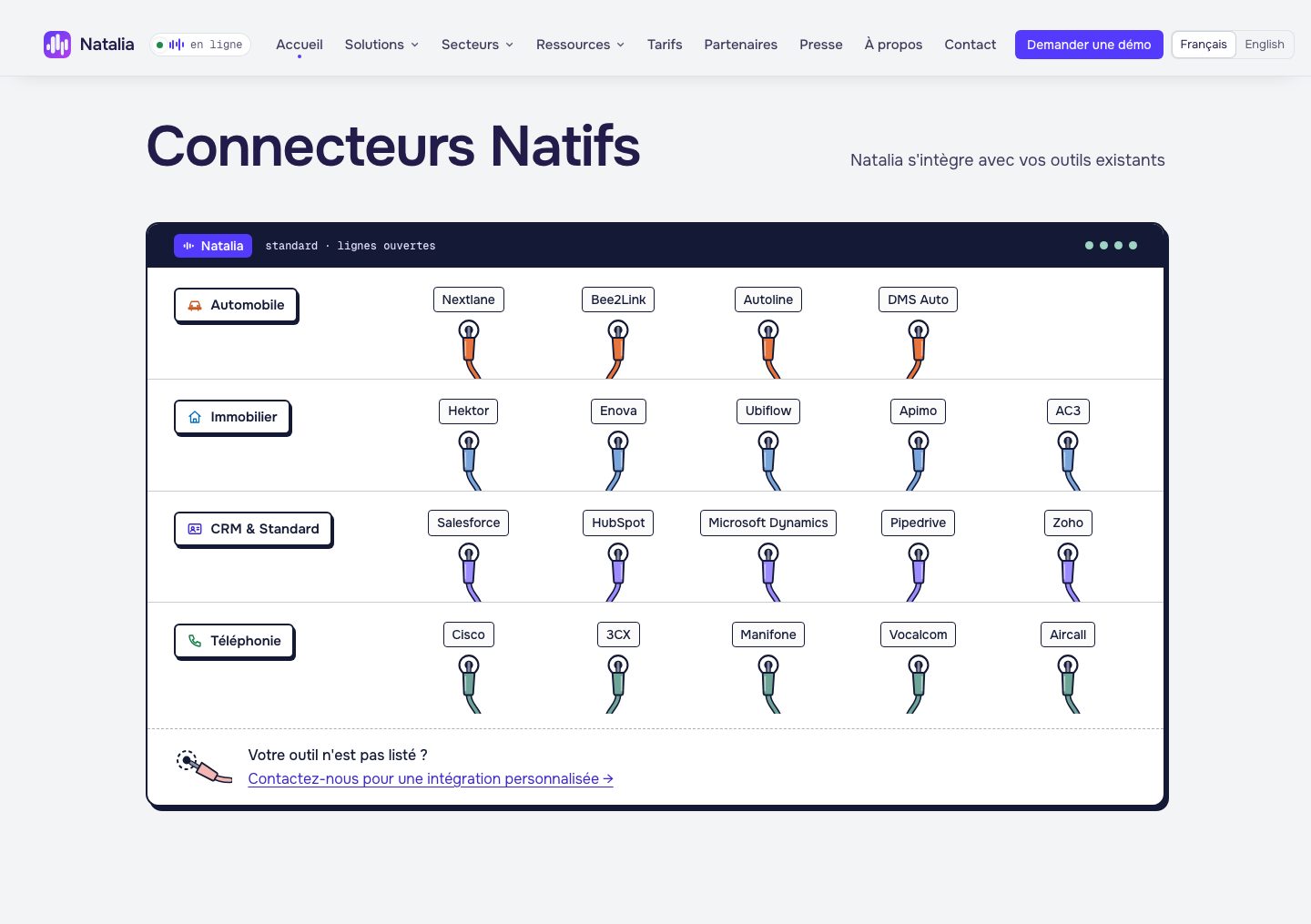Click the unplugged cable icon beside custom integration

204,767
